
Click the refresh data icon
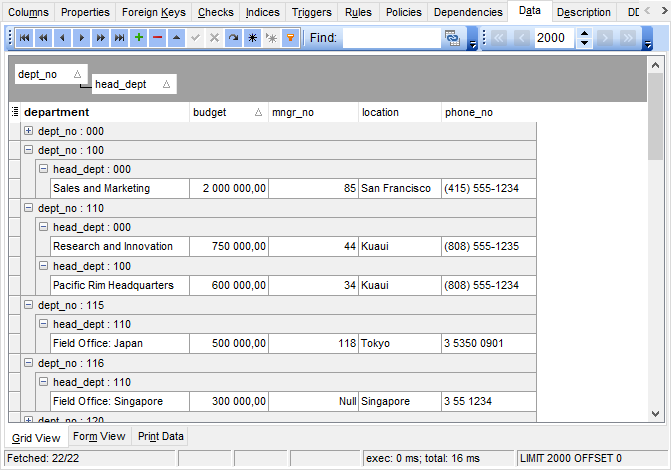(233, 38)
